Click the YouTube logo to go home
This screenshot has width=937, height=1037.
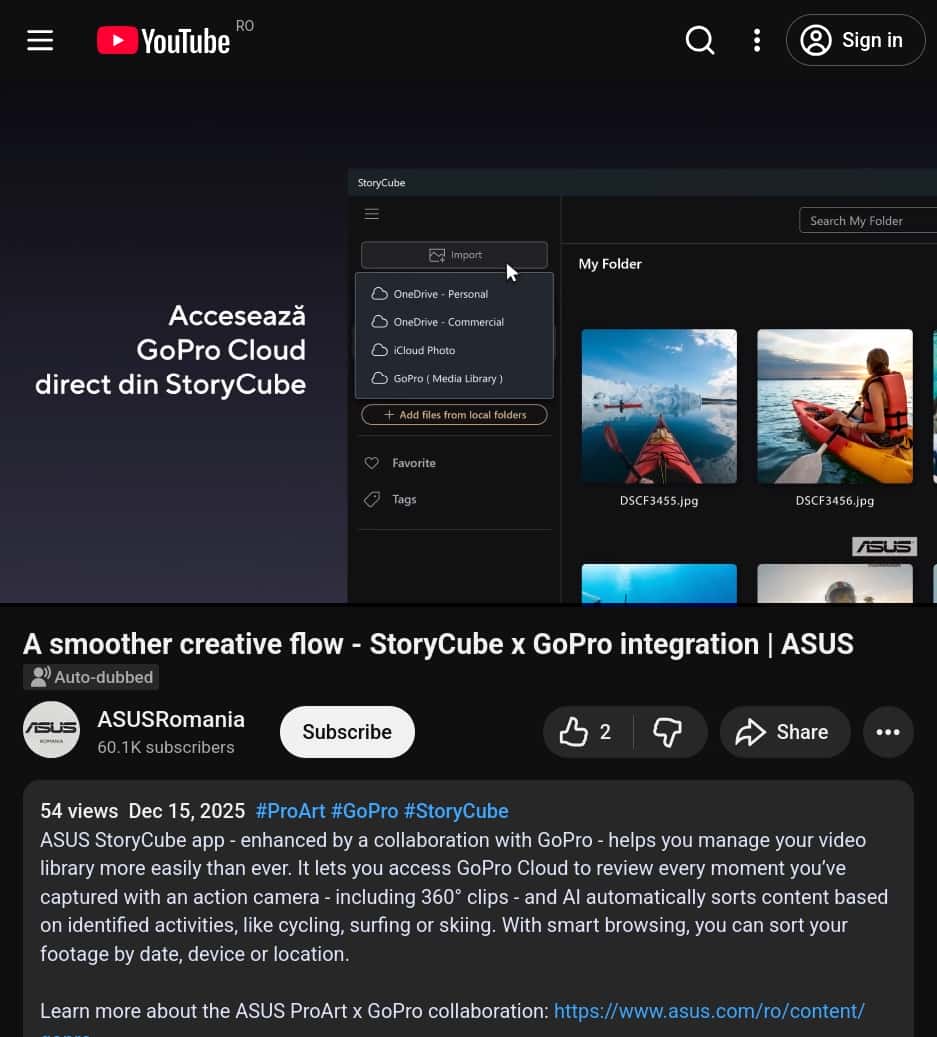point(164,40)
